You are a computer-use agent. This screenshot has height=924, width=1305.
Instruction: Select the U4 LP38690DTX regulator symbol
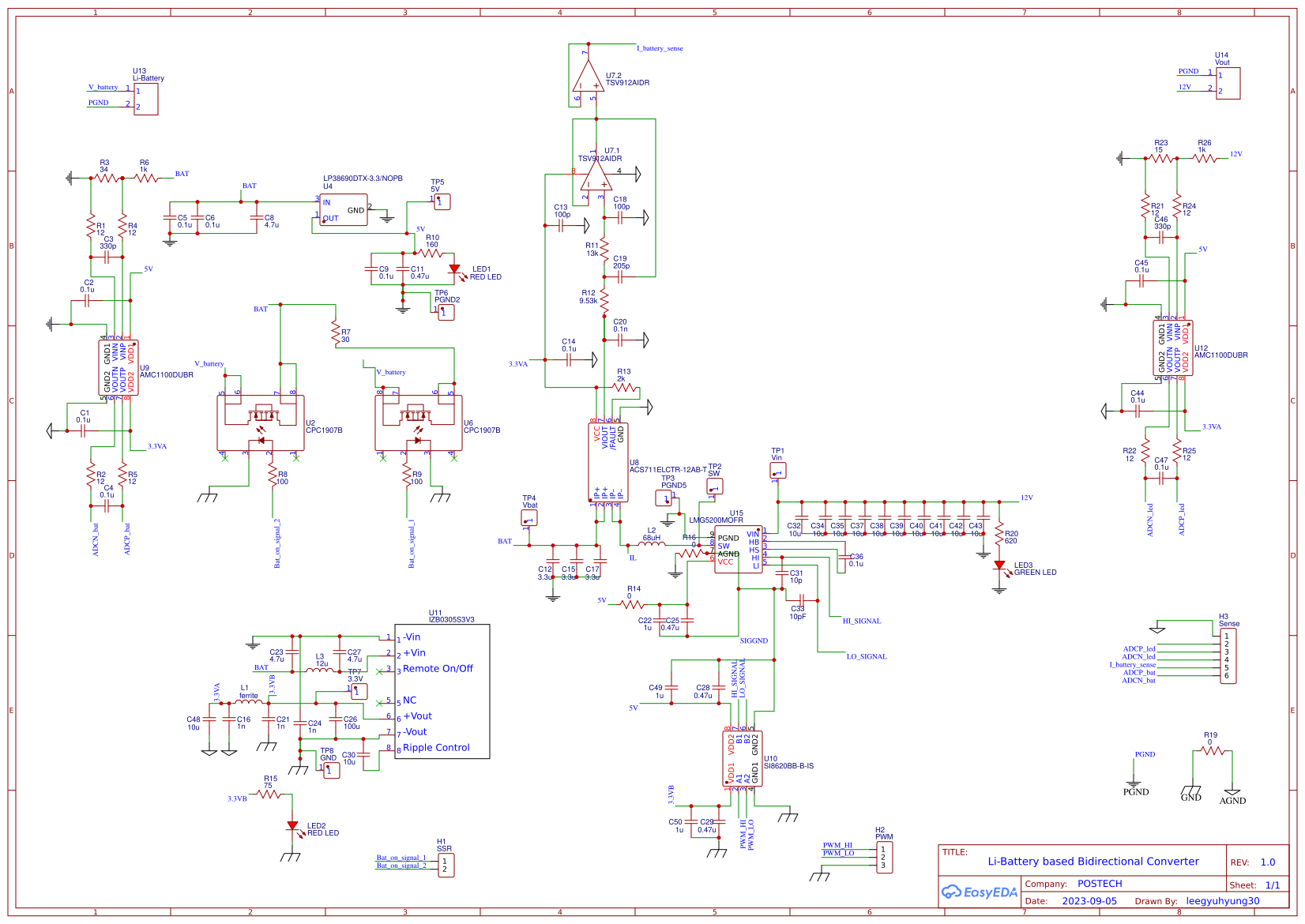[x=345, y=208]
